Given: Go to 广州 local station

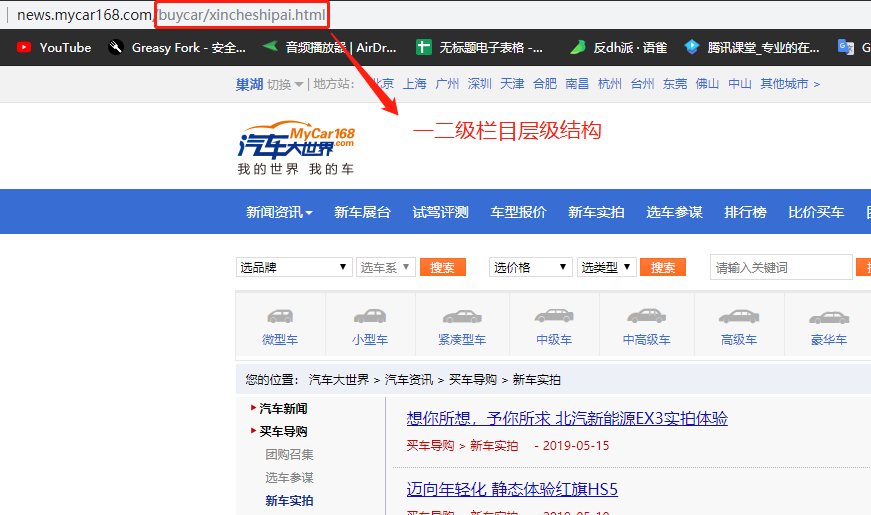Looking at the screenshot, I should pos(447,84).
